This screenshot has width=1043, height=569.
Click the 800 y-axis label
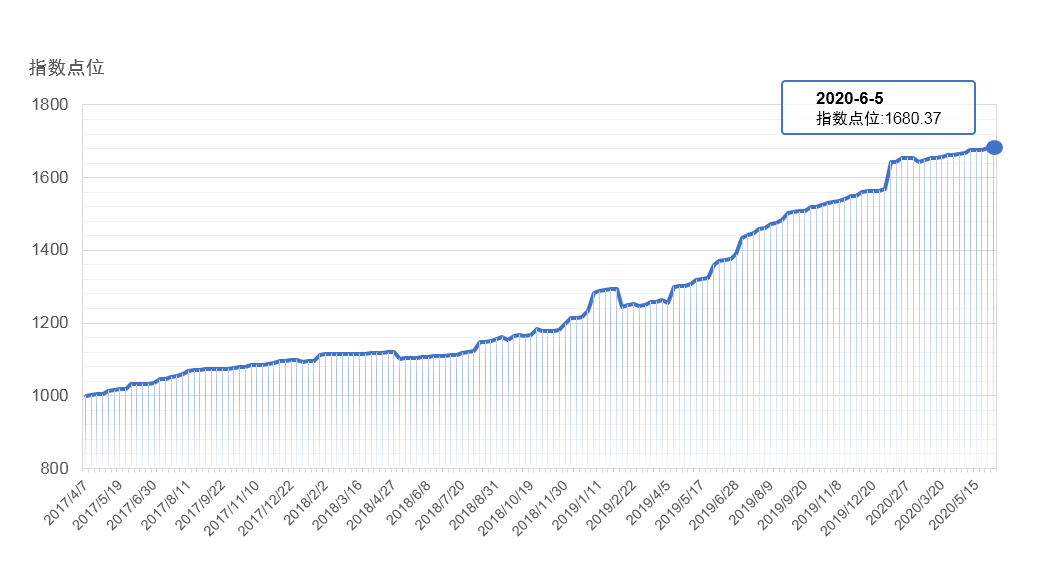click(54, 469)
